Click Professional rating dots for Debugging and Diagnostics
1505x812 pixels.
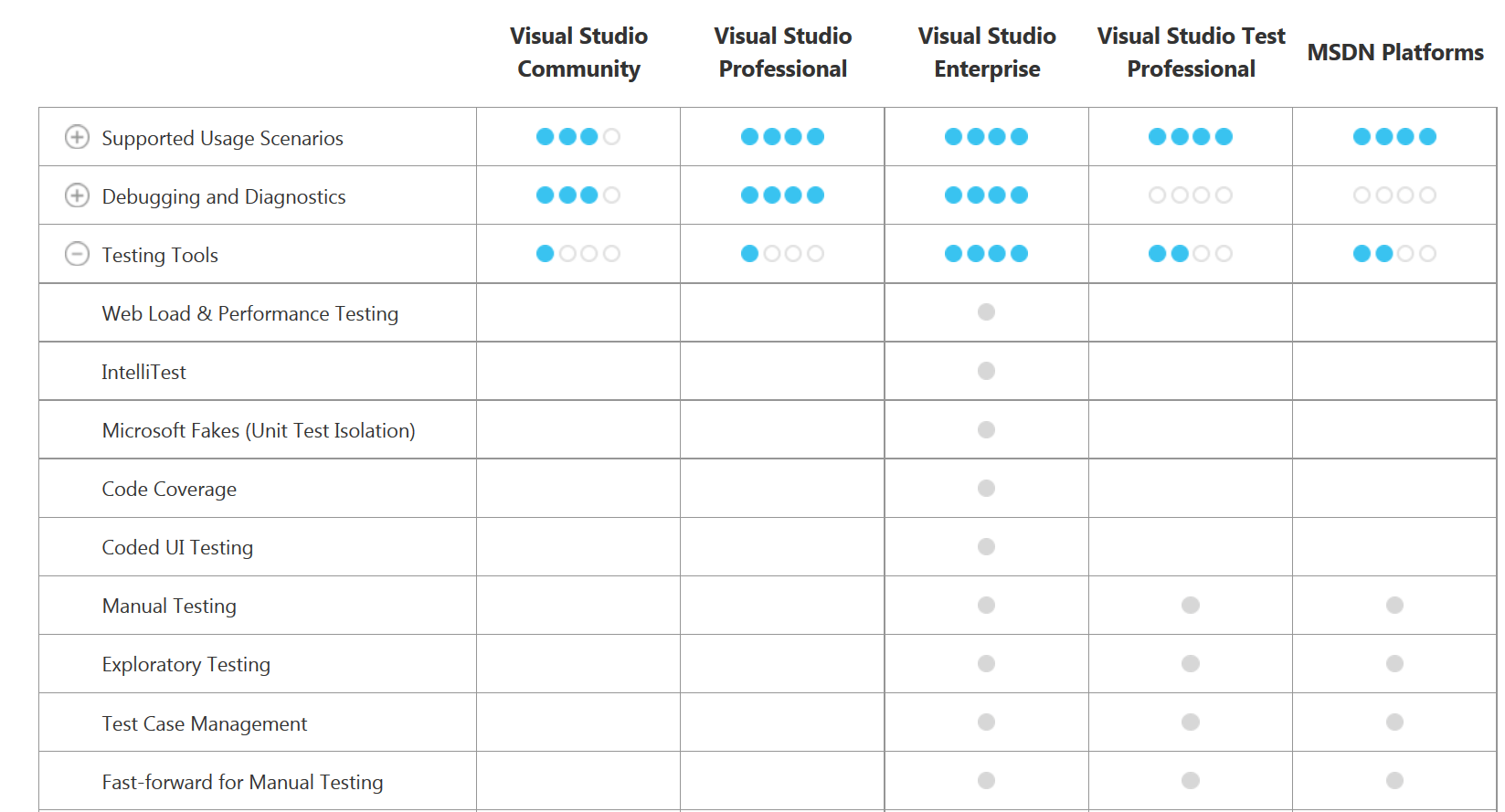782,195
